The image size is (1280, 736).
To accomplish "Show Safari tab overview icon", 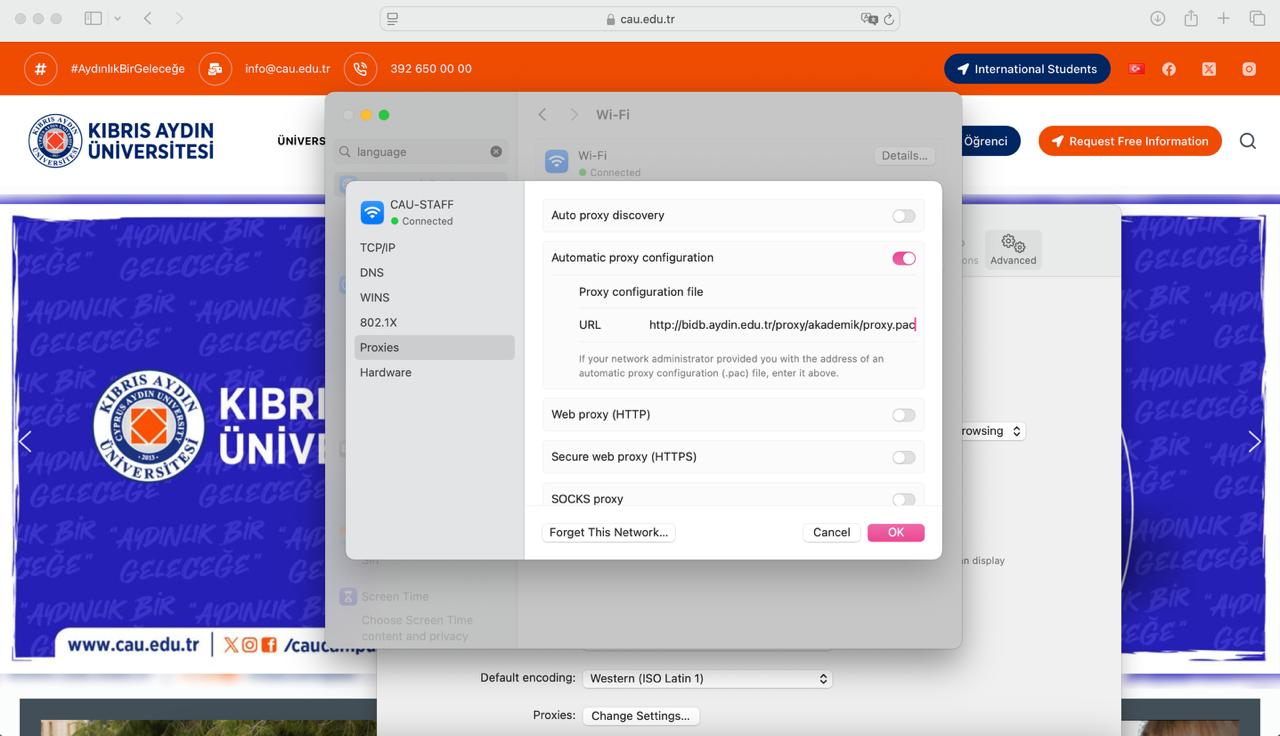I will click(1257, 19).
